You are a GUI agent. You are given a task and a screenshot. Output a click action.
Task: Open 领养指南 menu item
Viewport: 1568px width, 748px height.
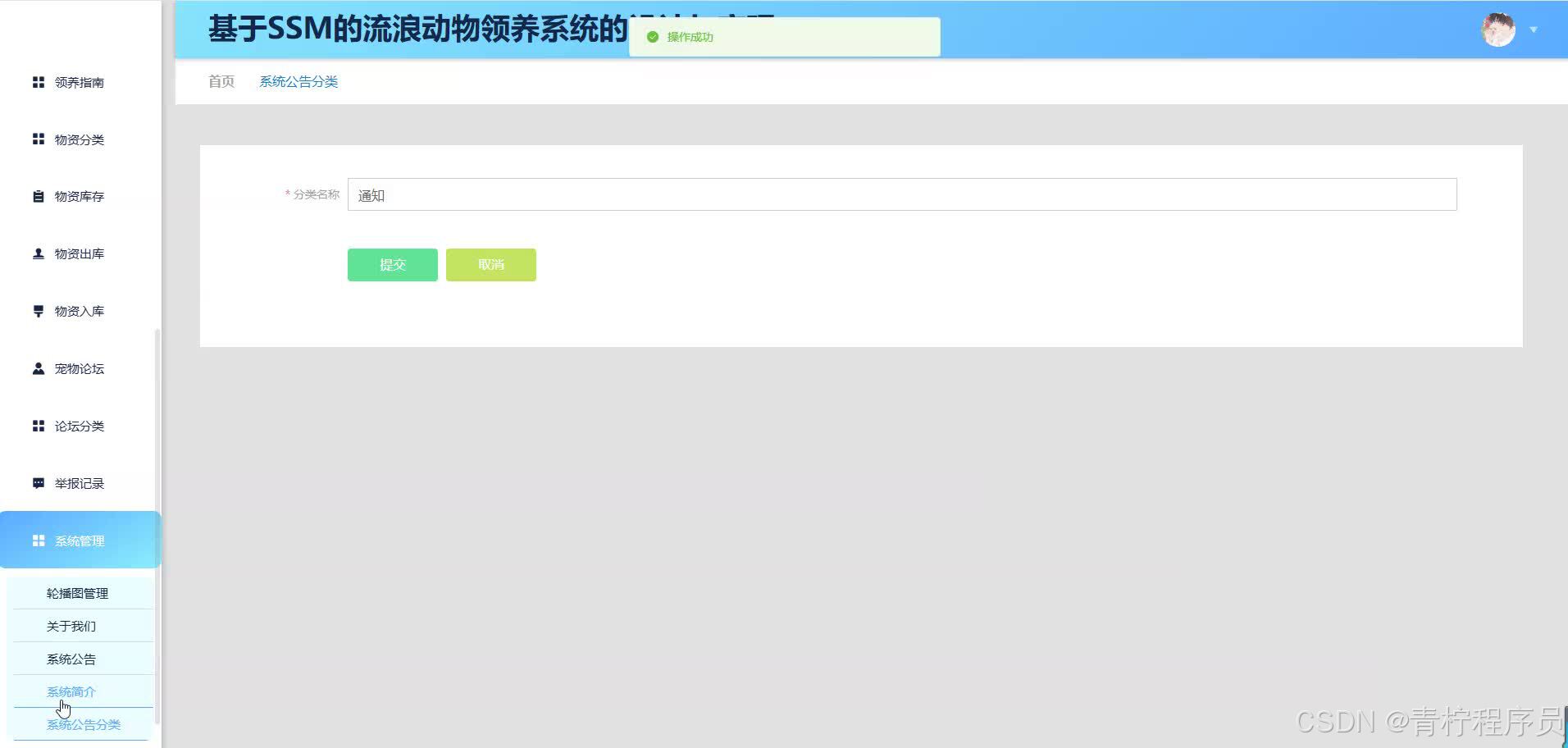[x=80, y=82]
